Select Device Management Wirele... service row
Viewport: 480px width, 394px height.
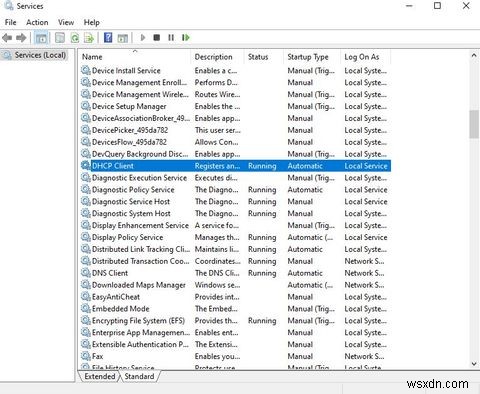[235, 94]
